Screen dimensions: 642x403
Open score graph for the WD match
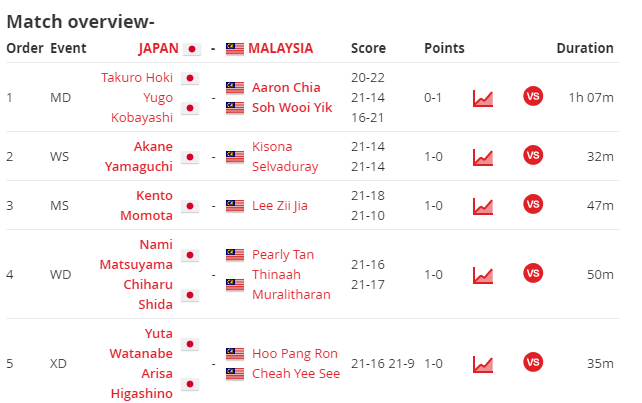(x=483, y=275)
